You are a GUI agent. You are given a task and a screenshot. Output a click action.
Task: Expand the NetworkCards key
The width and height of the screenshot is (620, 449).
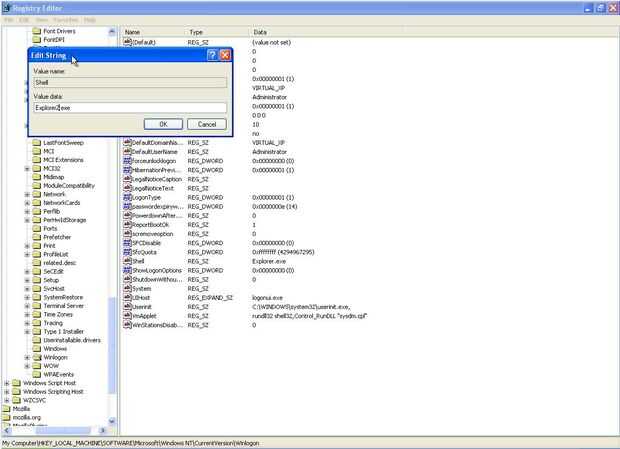tap(27, 203)
